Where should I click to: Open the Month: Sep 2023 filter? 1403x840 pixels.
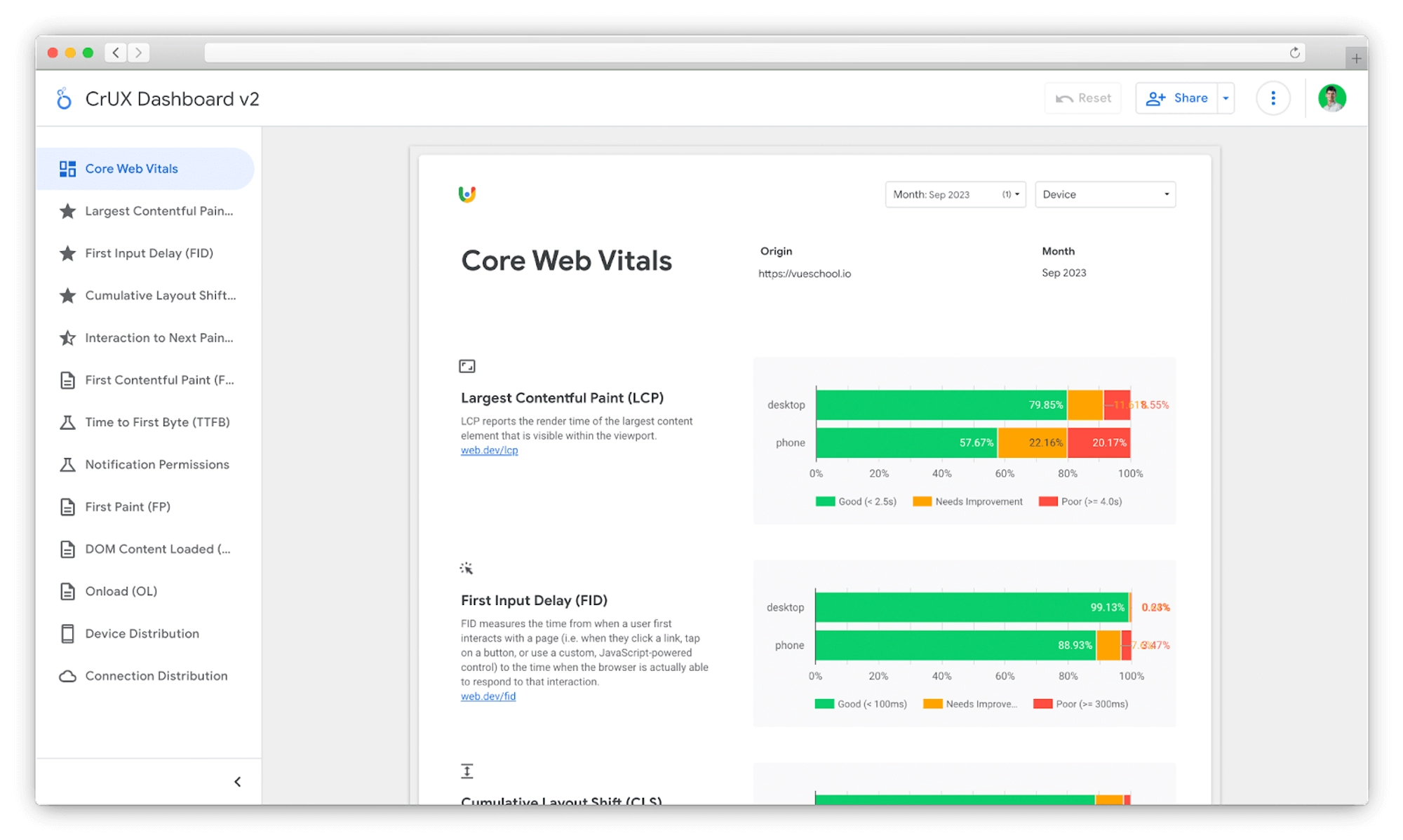(x=954, y=194)
